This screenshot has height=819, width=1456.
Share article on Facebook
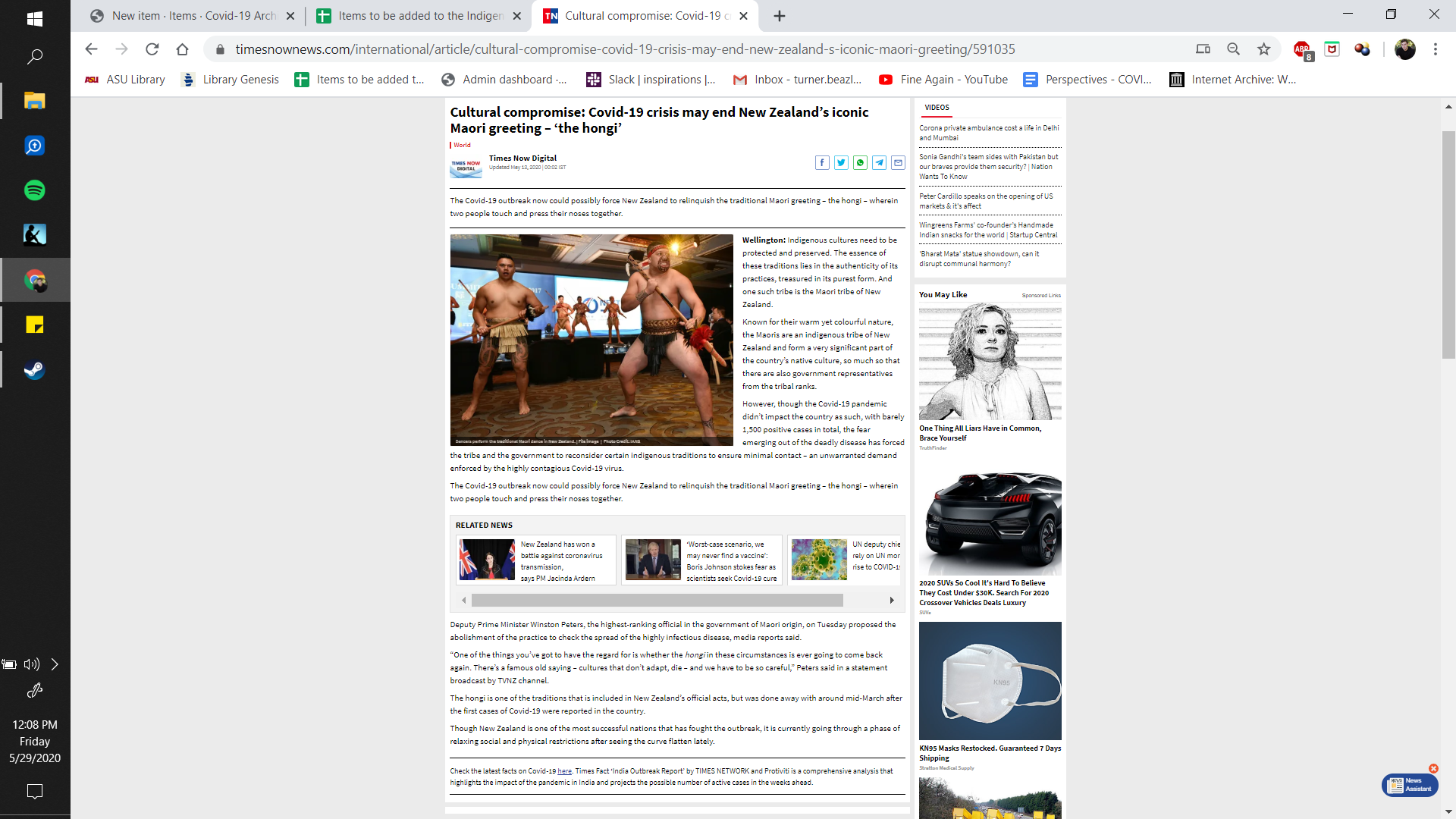tap(822, 162)
